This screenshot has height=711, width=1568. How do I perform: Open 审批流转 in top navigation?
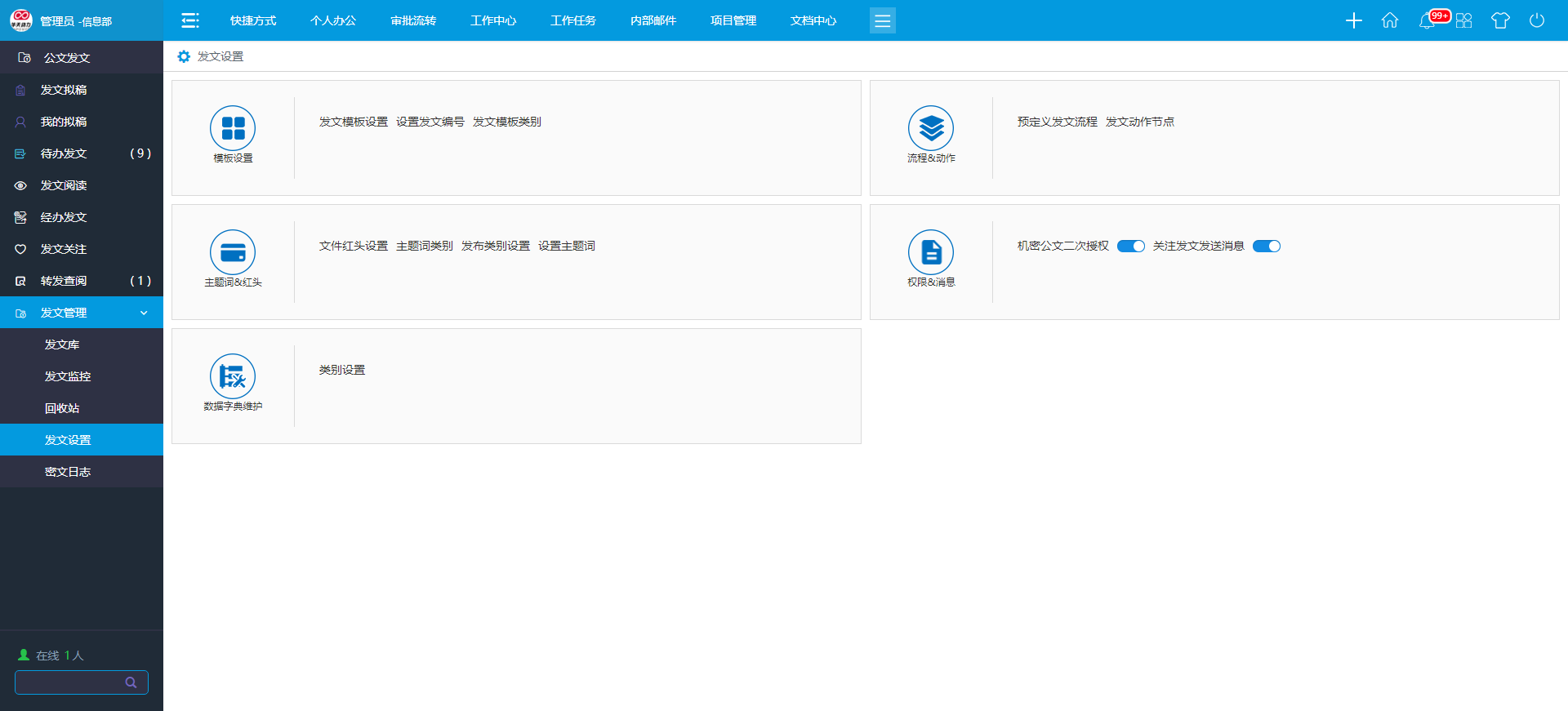[413, 20]
